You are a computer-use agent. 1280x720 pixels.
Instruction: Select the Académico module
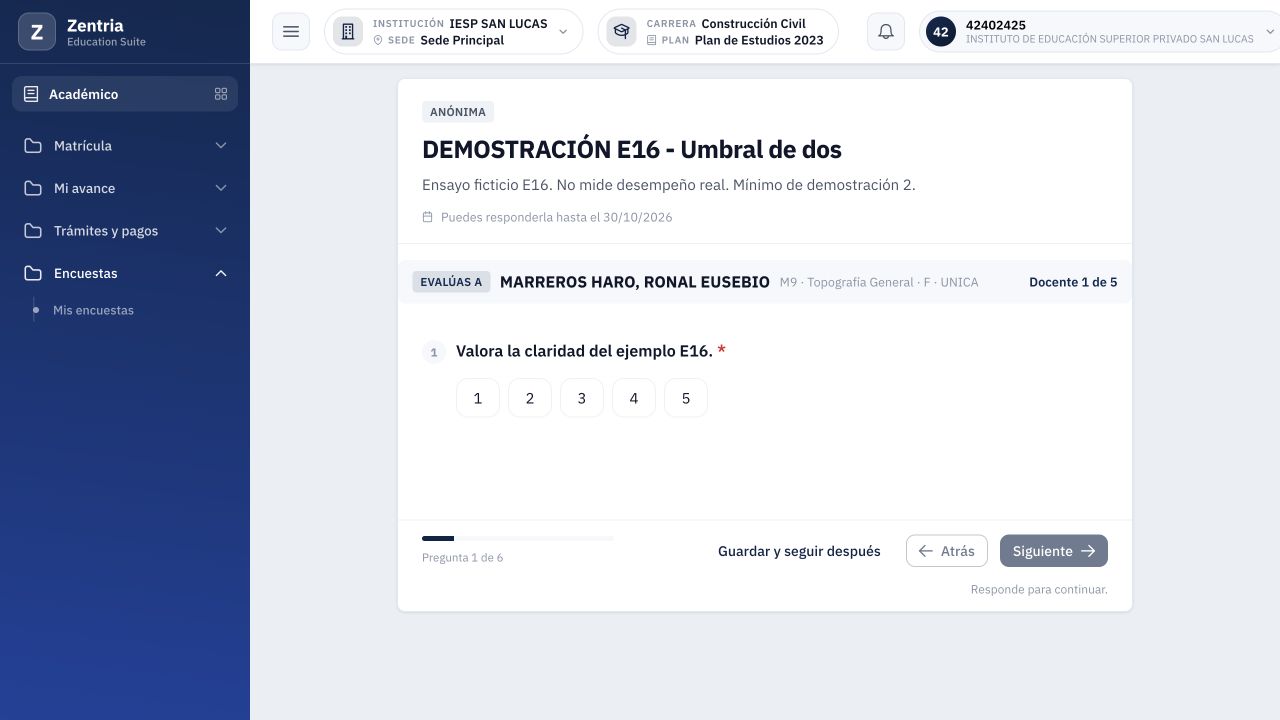point(125,94)
